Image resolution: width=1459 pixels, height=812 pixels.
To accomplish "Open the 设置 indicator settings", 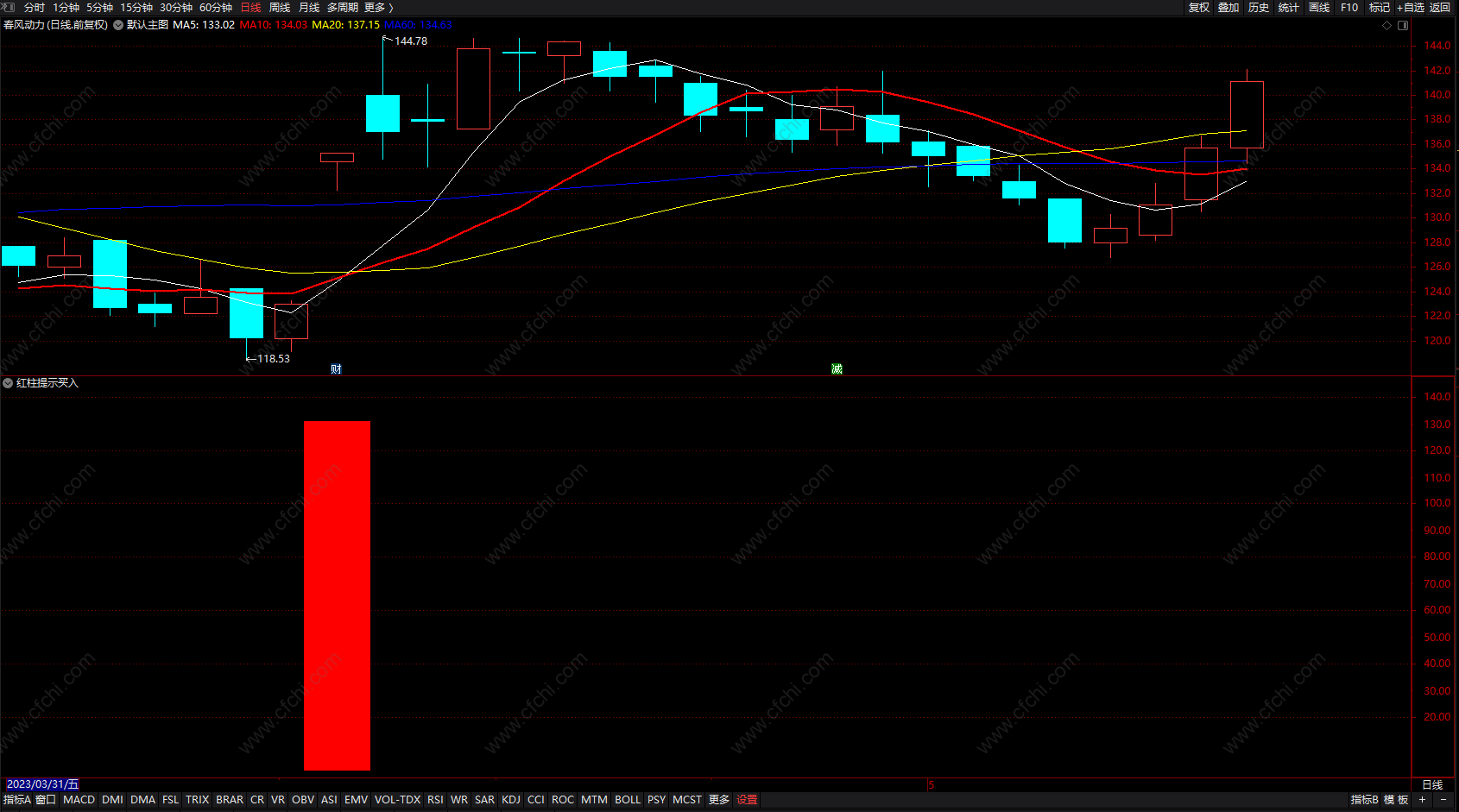I will pyautogui.click(x=747, y=800).
